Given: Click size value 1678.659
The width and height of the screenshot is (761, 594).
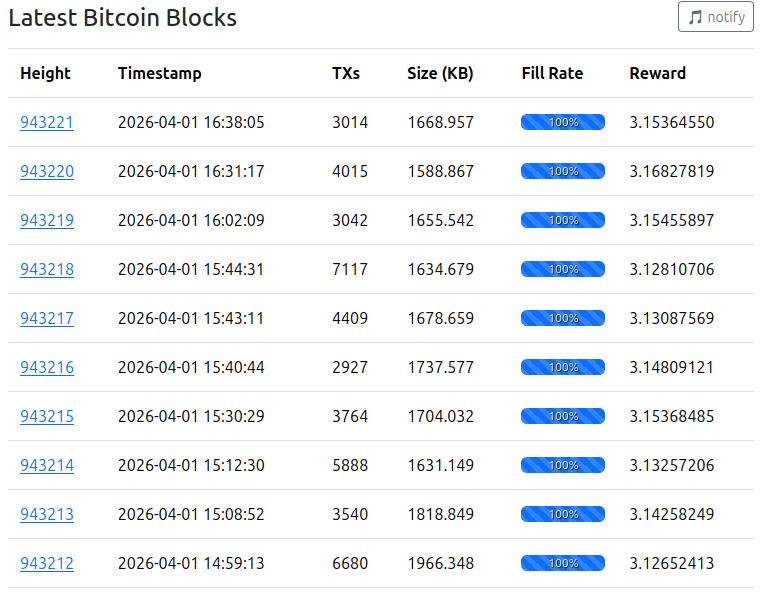Looking at the screenshot, I should [x=440, y=318].
